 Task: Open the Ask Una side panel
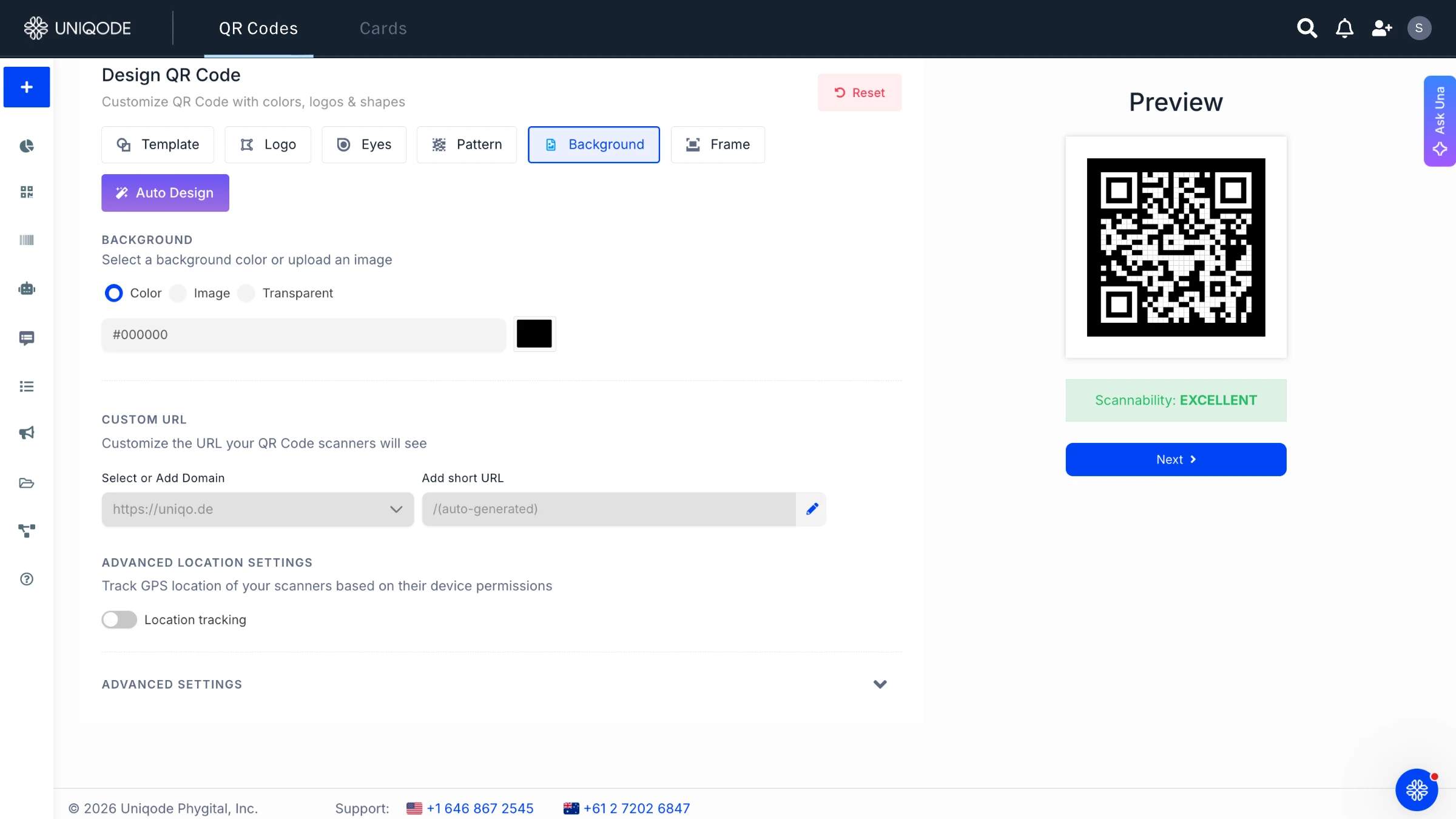pyautogui.click(x=1440, y=121)
